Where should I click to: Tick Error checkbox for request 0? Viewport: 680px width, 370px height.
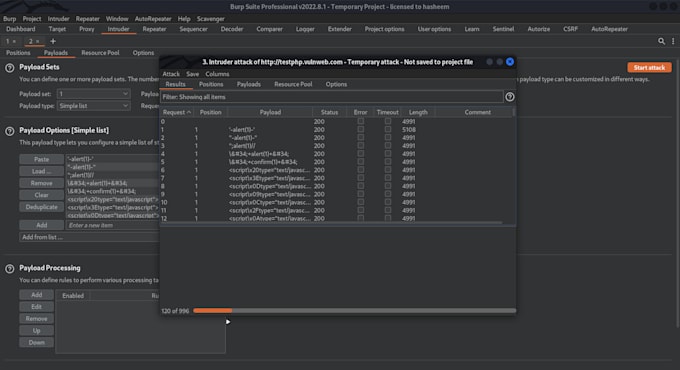pos(360,121)
